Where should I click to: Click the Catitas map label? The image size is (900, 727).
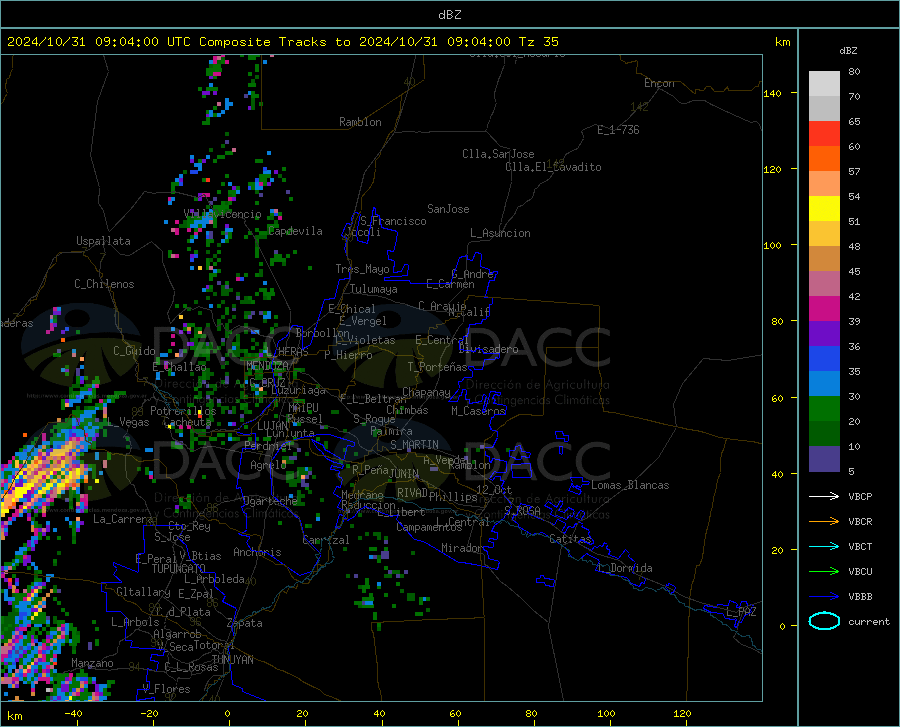pyautogui.click(x=570, y=539)
